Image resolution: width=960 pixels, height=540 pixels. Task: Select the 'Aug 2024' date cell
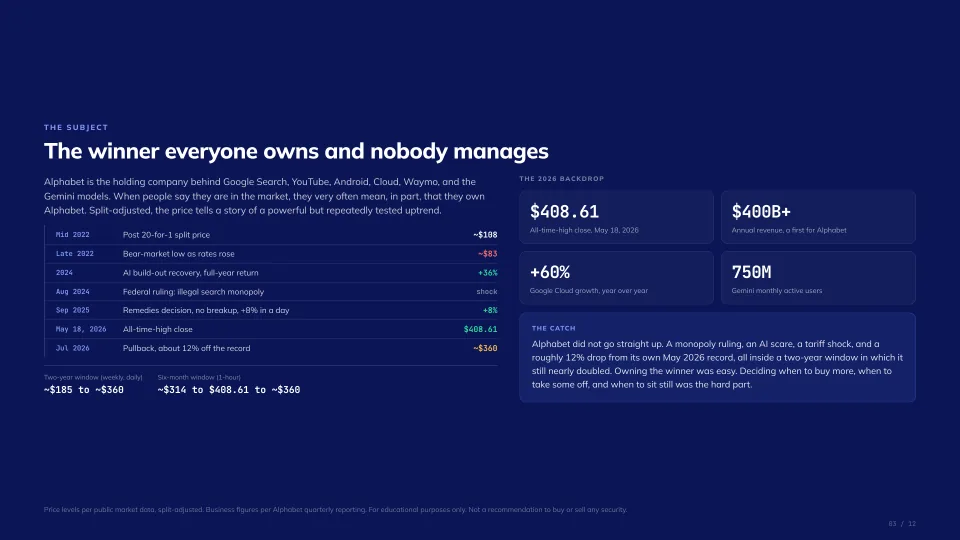(72, 291)
